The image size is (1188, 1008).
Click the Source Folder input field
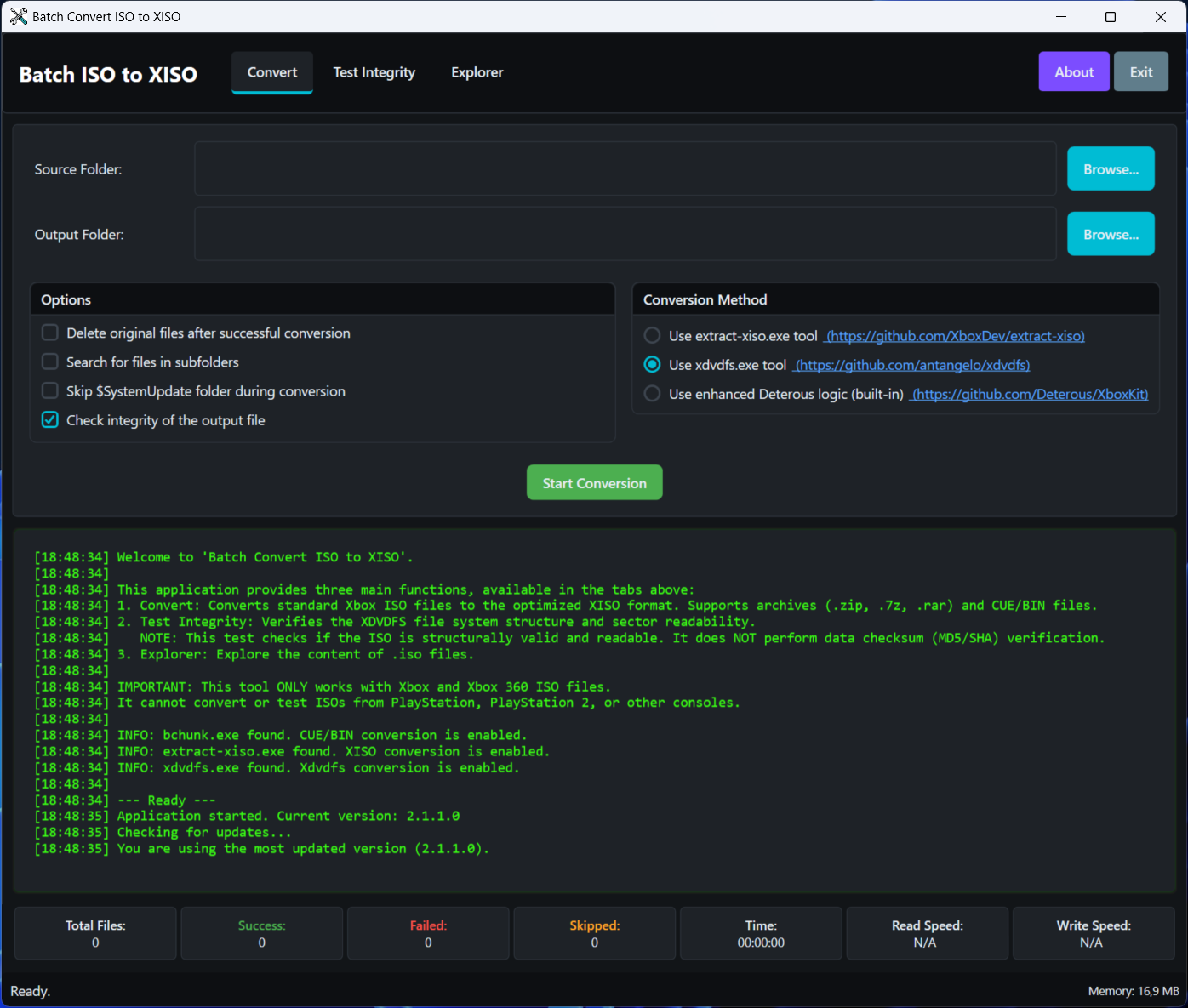click(625, 168)
